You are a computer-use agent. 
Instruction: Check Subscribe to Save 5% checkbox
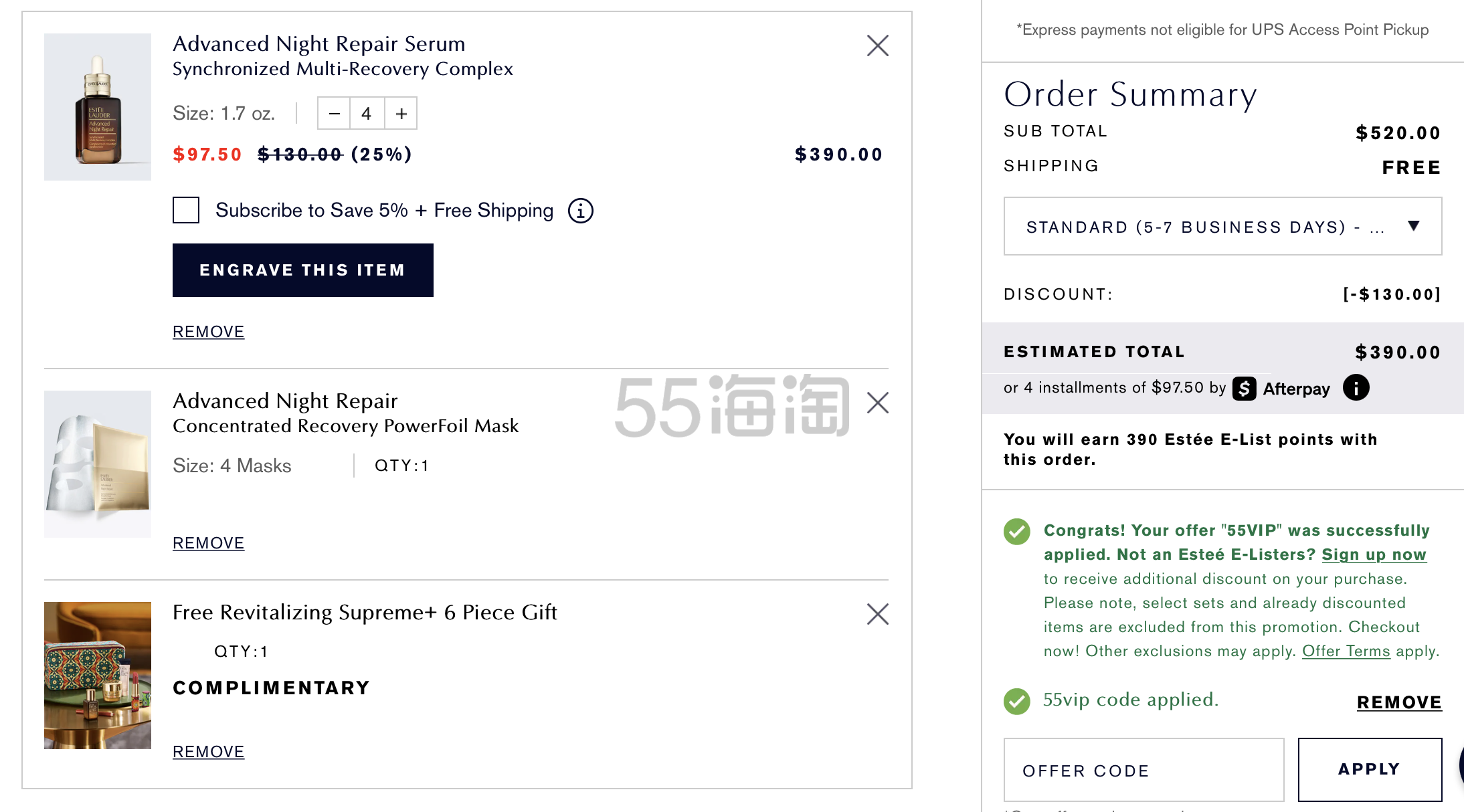point(186,210)
